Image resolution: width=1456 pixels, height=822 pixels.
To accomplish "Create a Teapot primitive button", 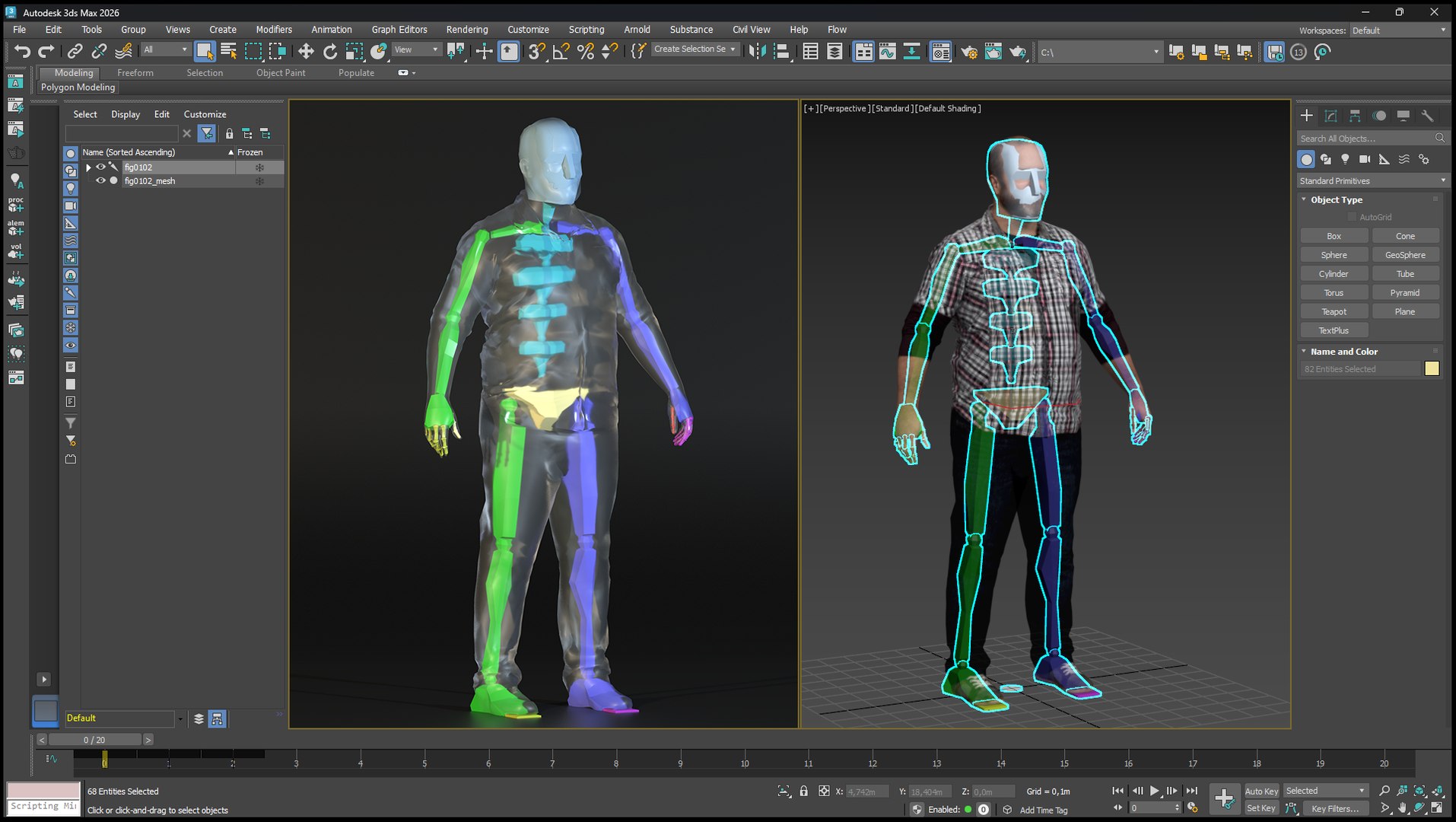I will pos(1334,311).
